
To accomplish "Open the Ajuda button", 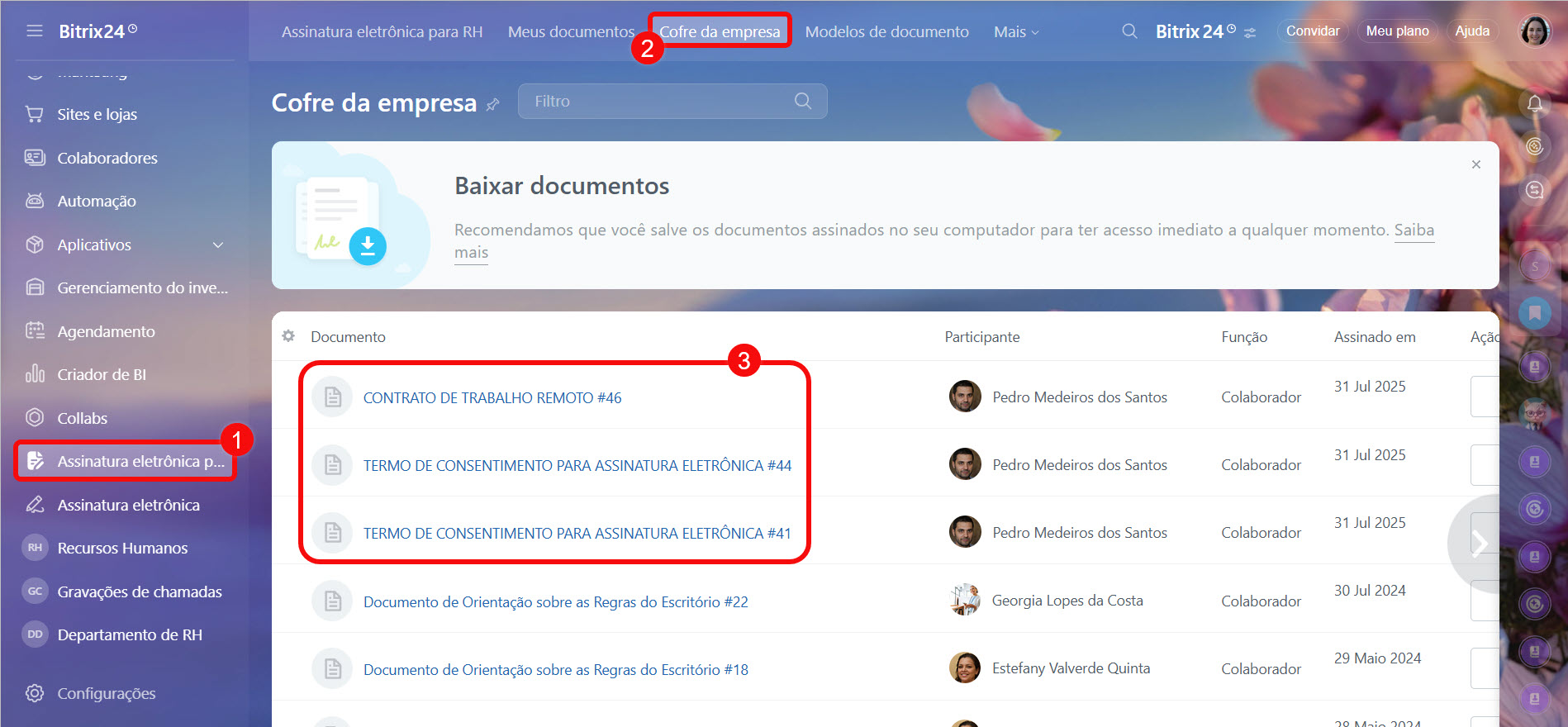I will click(x=1472, y=31).
